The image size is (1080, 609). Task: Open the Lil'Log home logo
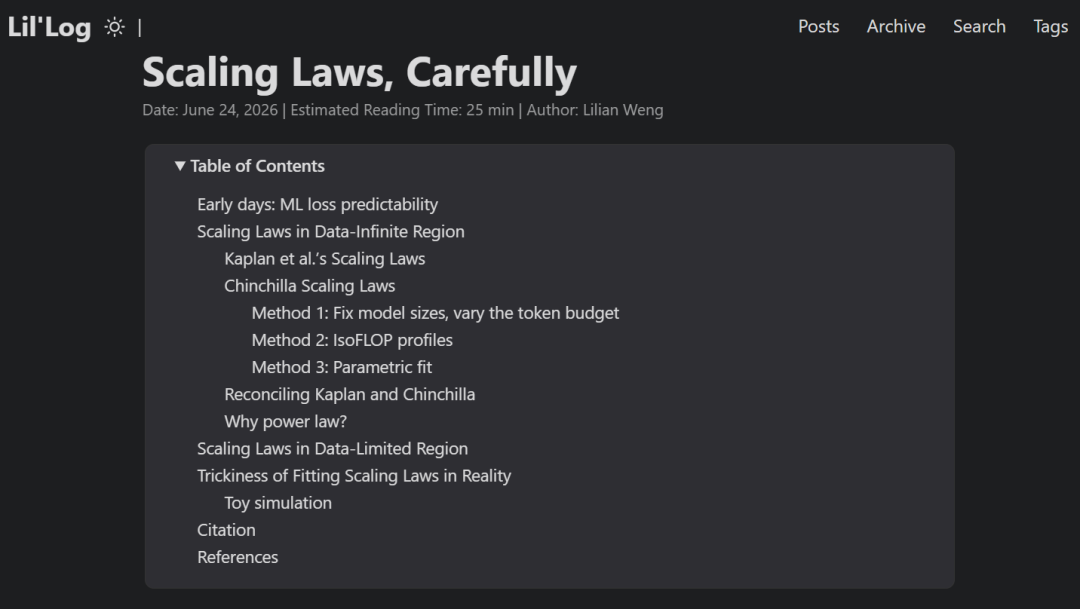[49, 27]
